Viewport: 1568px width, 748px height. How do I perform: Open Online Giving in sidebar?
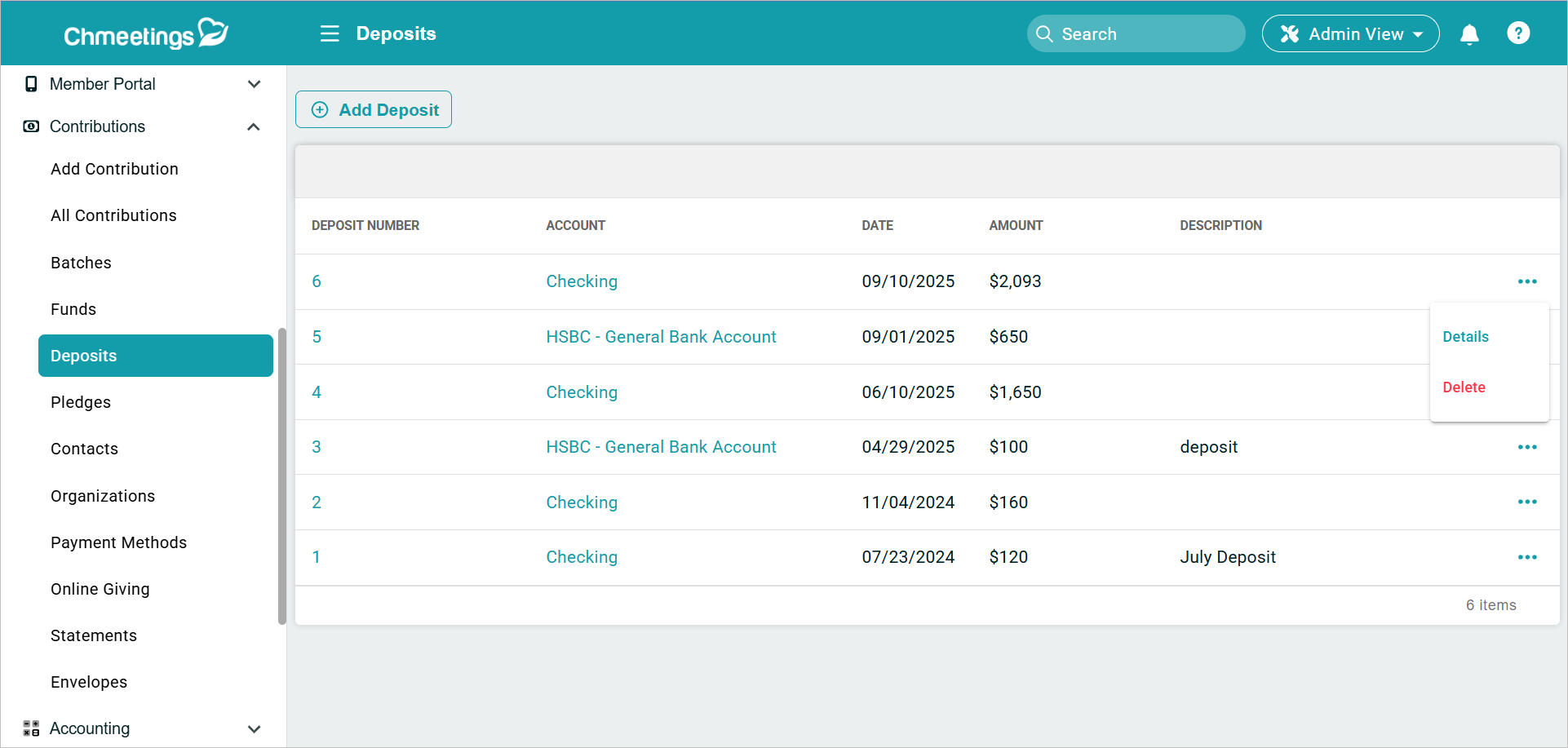click(x=100, y=589)
